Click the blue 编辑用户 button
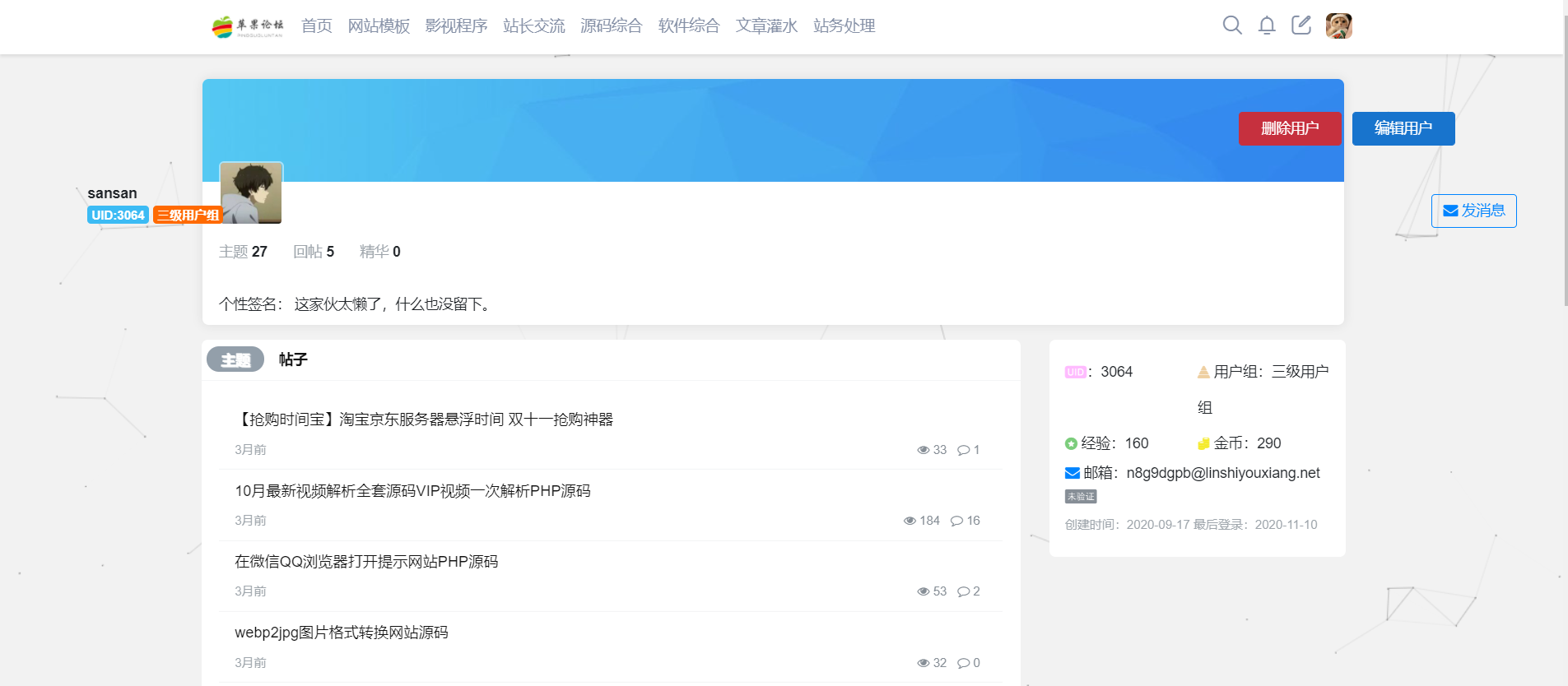Screen dimensions: 1568x686 tap(1403, 128)
